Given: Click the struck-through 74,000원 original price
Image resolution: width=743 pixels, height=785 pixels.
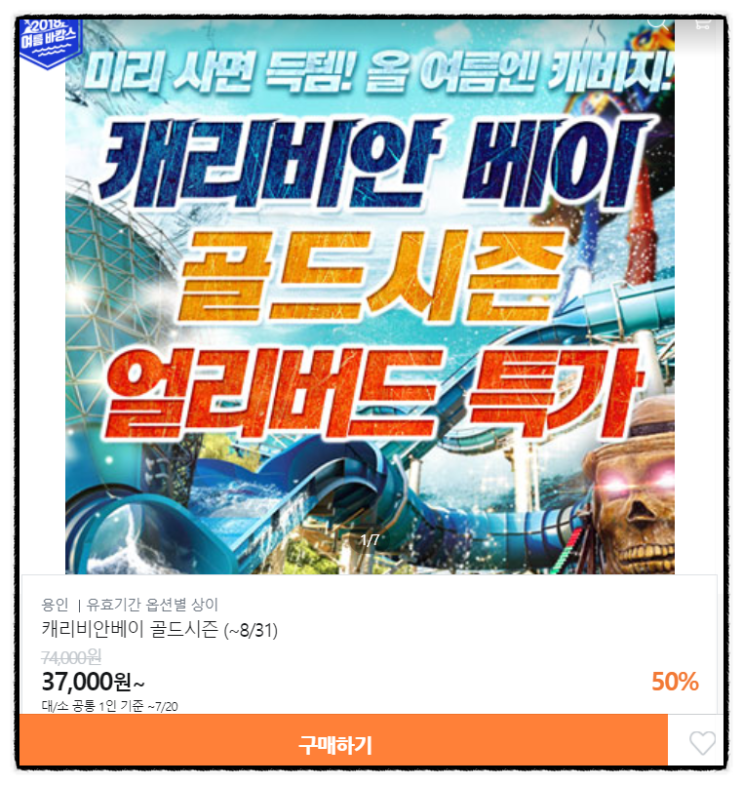Looking at the screenshot, I should pyautogui.click(x=71, y=656).
